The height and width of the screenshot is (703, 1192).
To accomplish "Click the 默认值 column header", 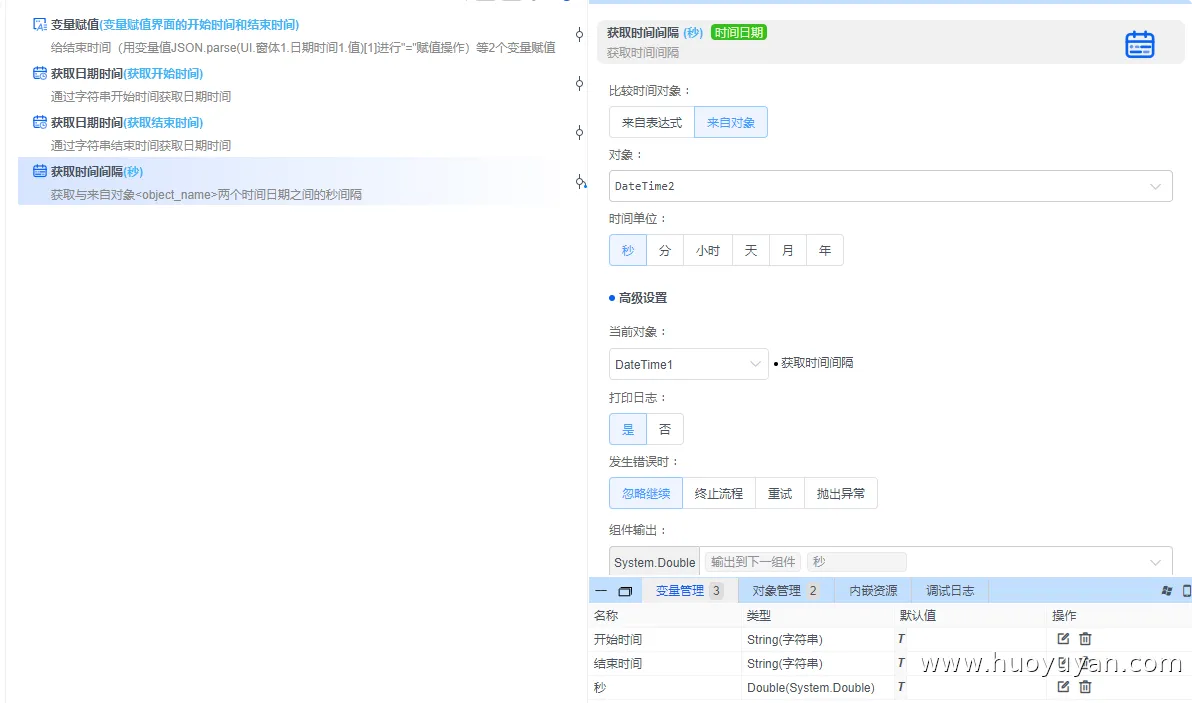I will (x=918, y=615).
